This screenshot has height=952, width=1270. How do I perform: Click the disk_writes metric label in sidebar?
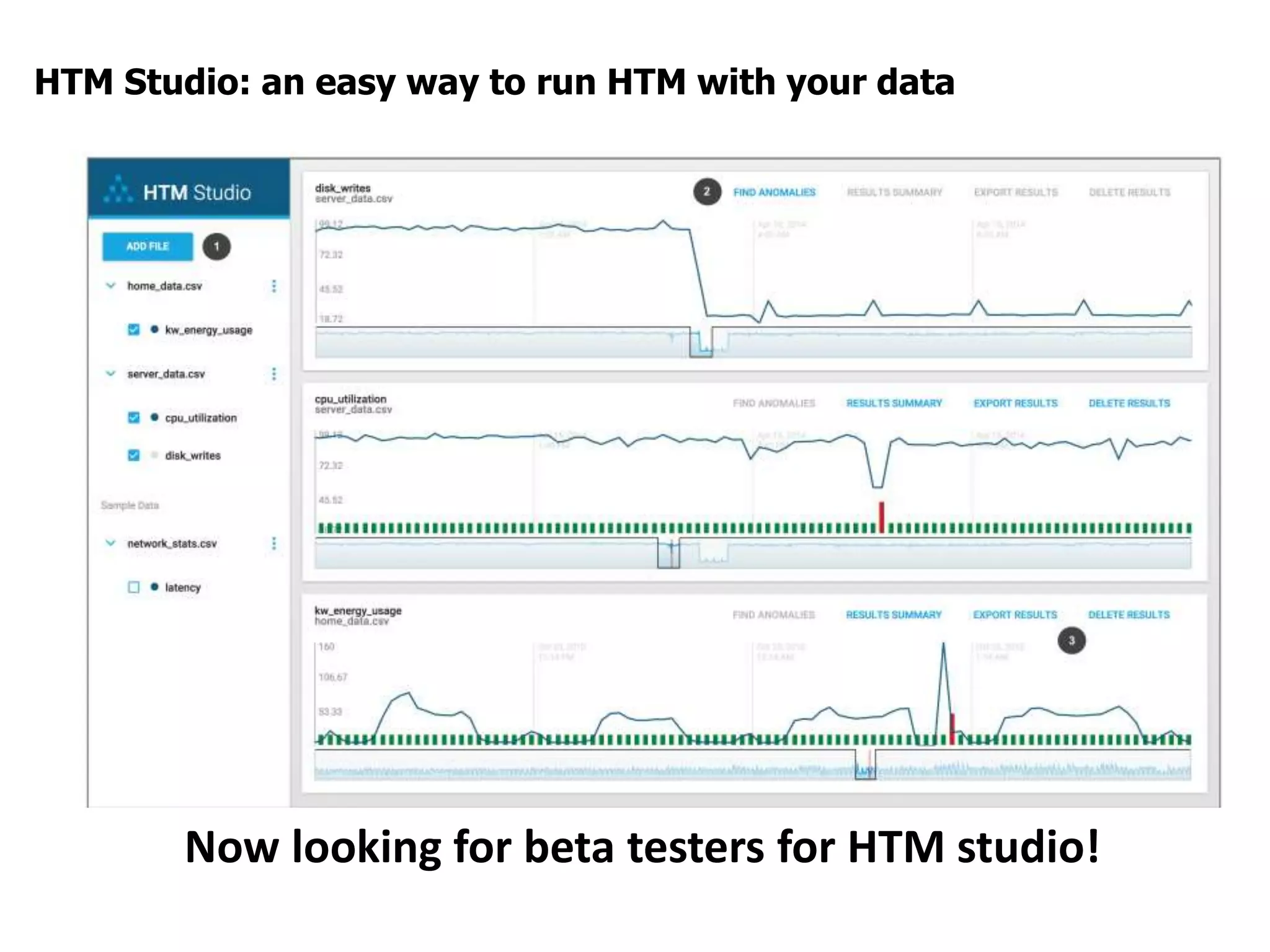pyautogui.click(x=193, y=456)
